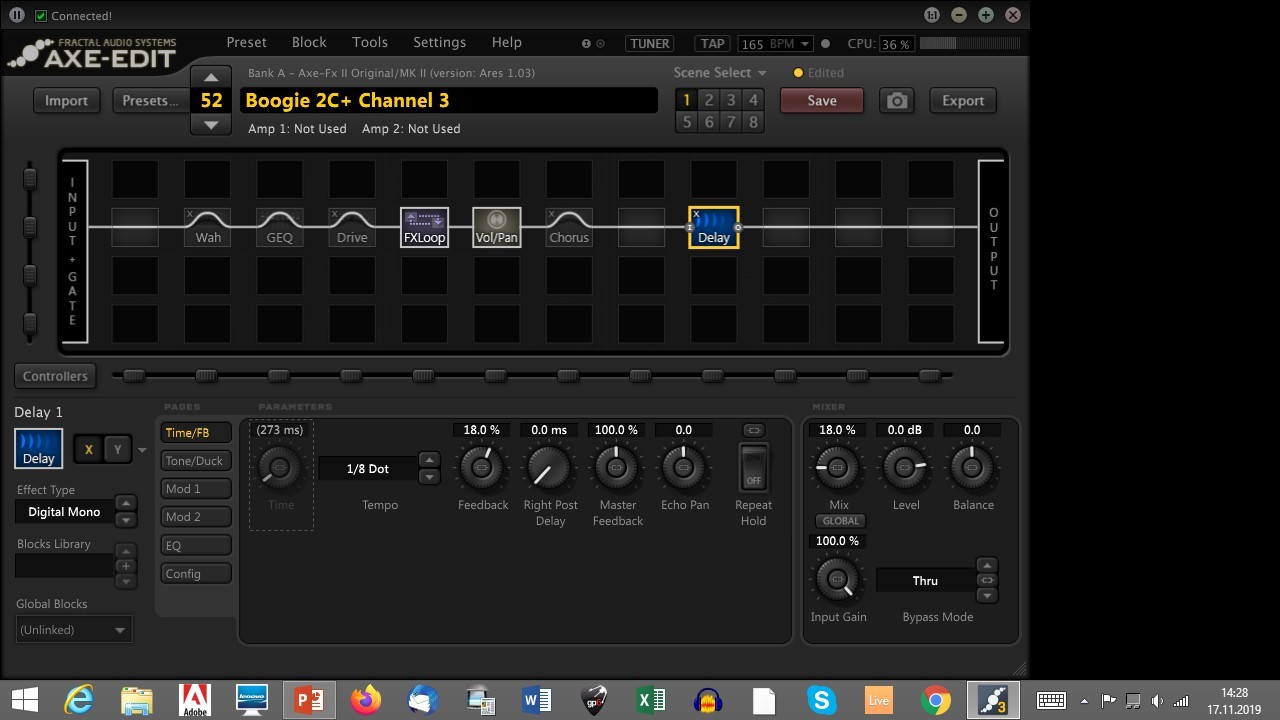Select scene 4
The height and width of the screenshot is (720, 1280).
click(x=753, y=100)
